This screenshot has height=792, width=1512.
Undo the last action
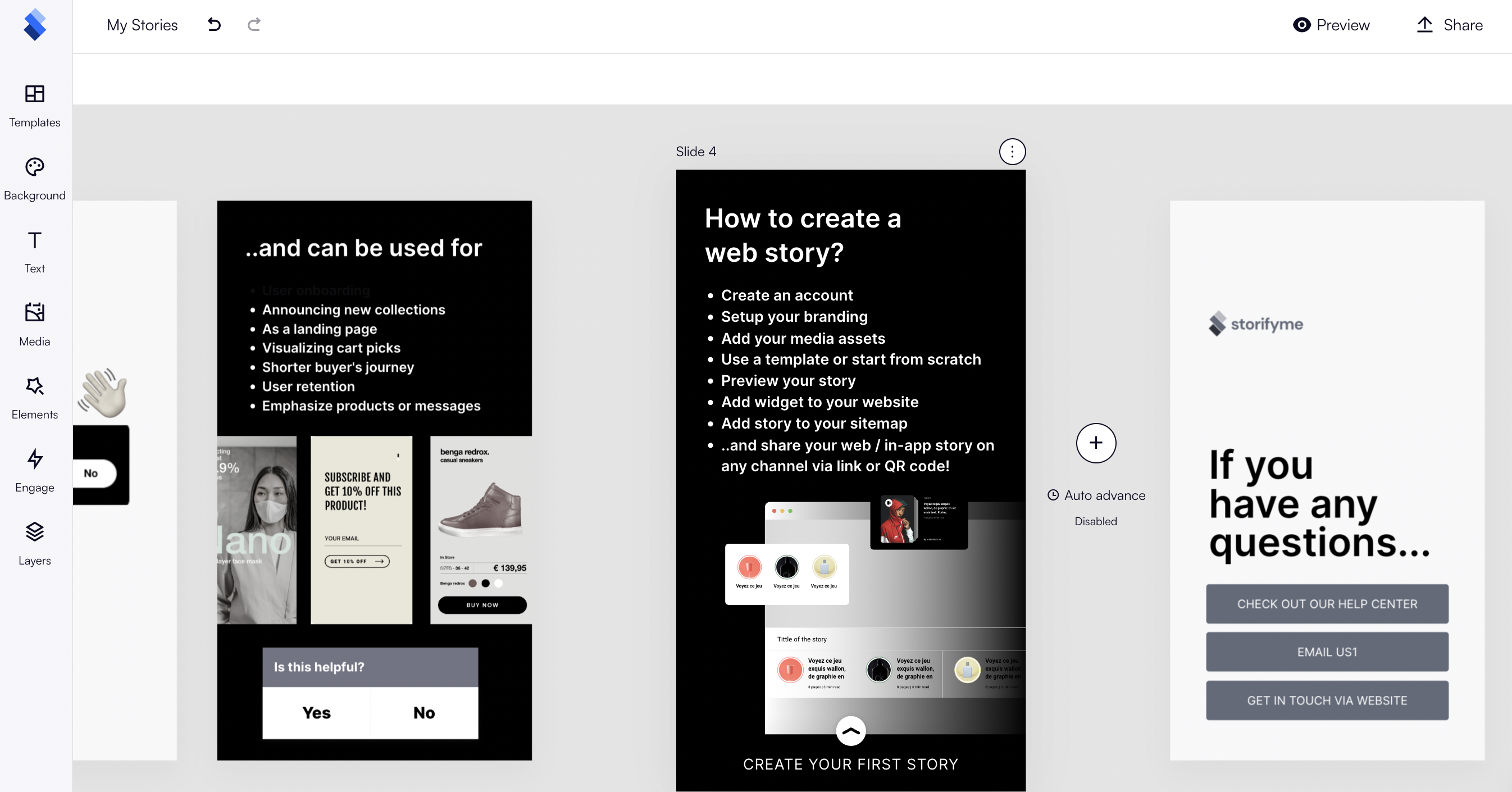tap(213, 25)
